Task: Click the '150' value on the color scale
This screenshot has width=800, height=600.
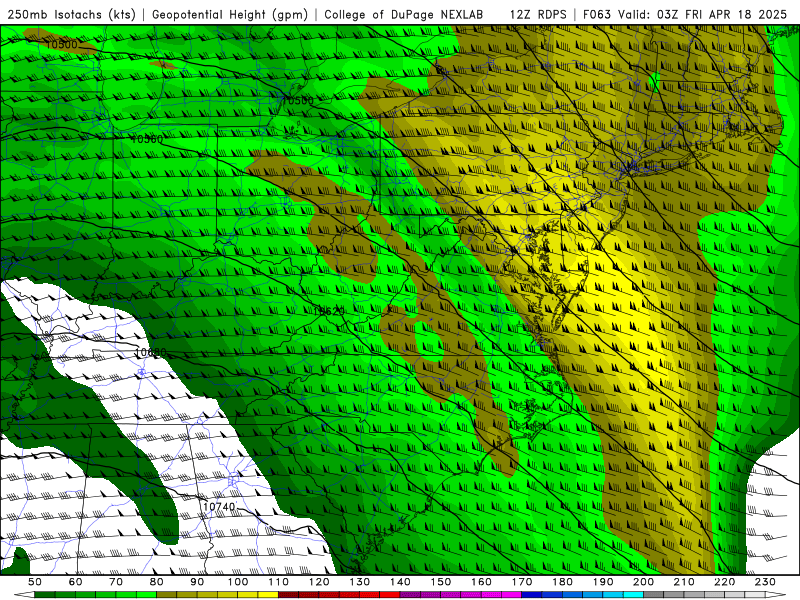Action: pyautogui.click(x=440, y=582)
